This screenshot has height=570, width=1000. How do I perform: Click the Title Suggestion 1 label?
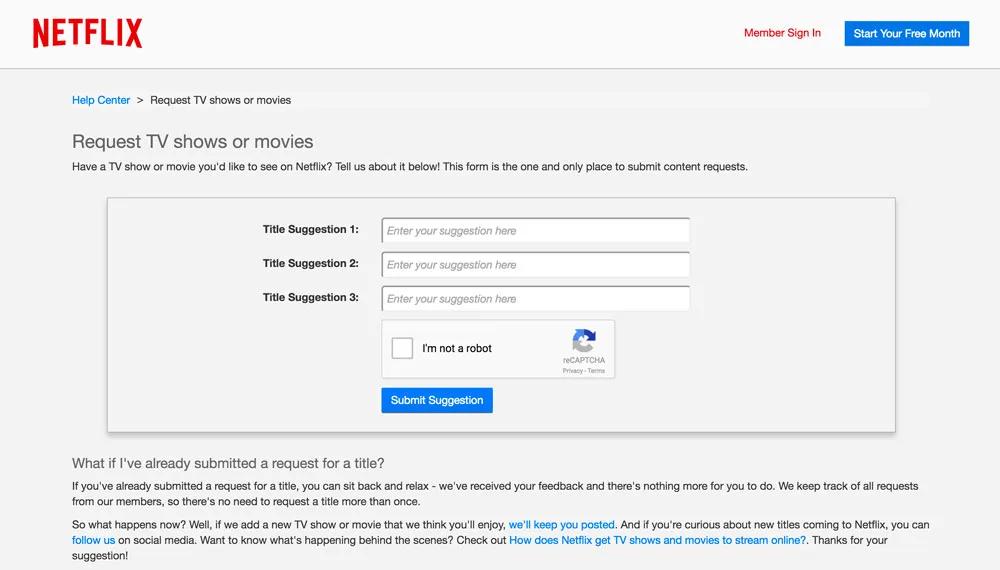311,230
